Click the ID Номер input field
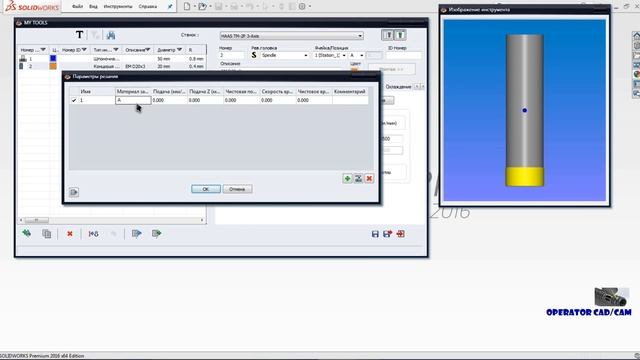The width and height of the screenshot is (640, 360). tap(404, 55)
